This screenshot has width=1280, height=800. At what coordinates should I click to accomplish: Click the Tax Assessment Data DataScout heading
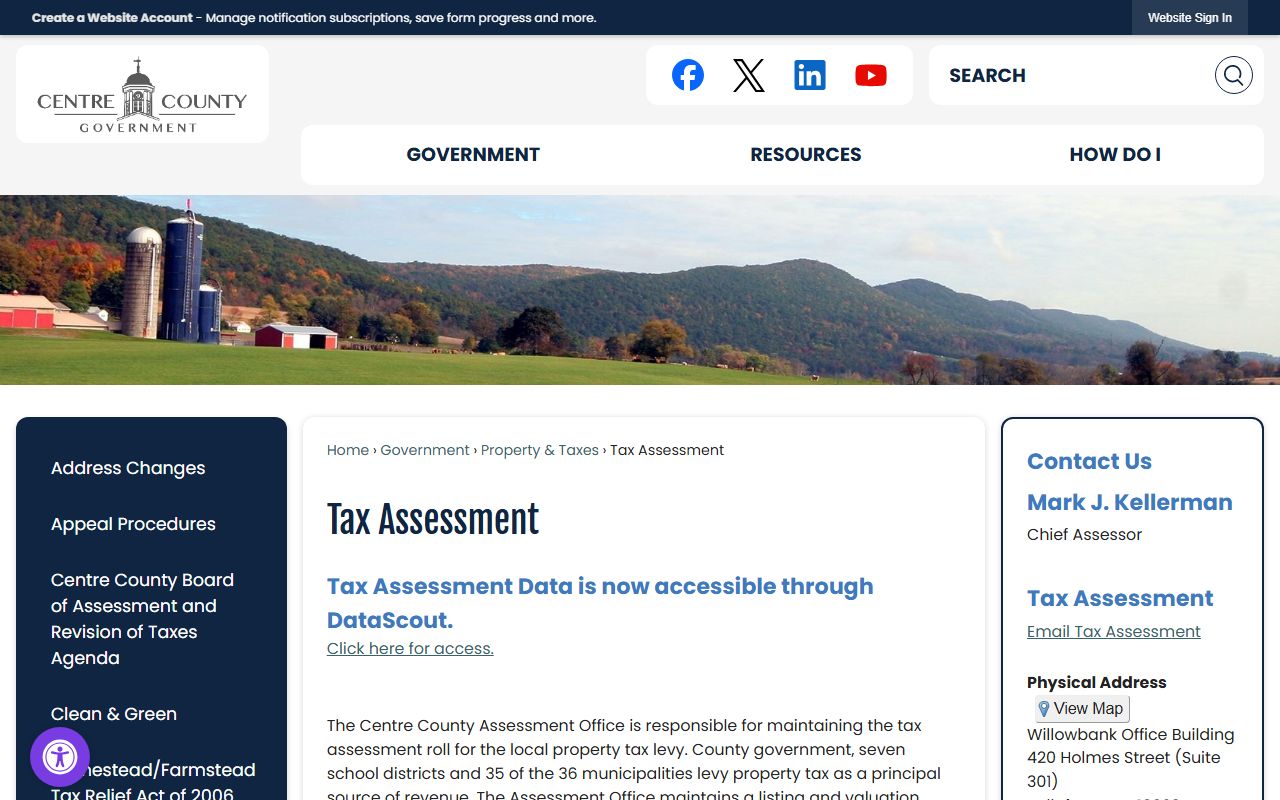coord(600,603)
